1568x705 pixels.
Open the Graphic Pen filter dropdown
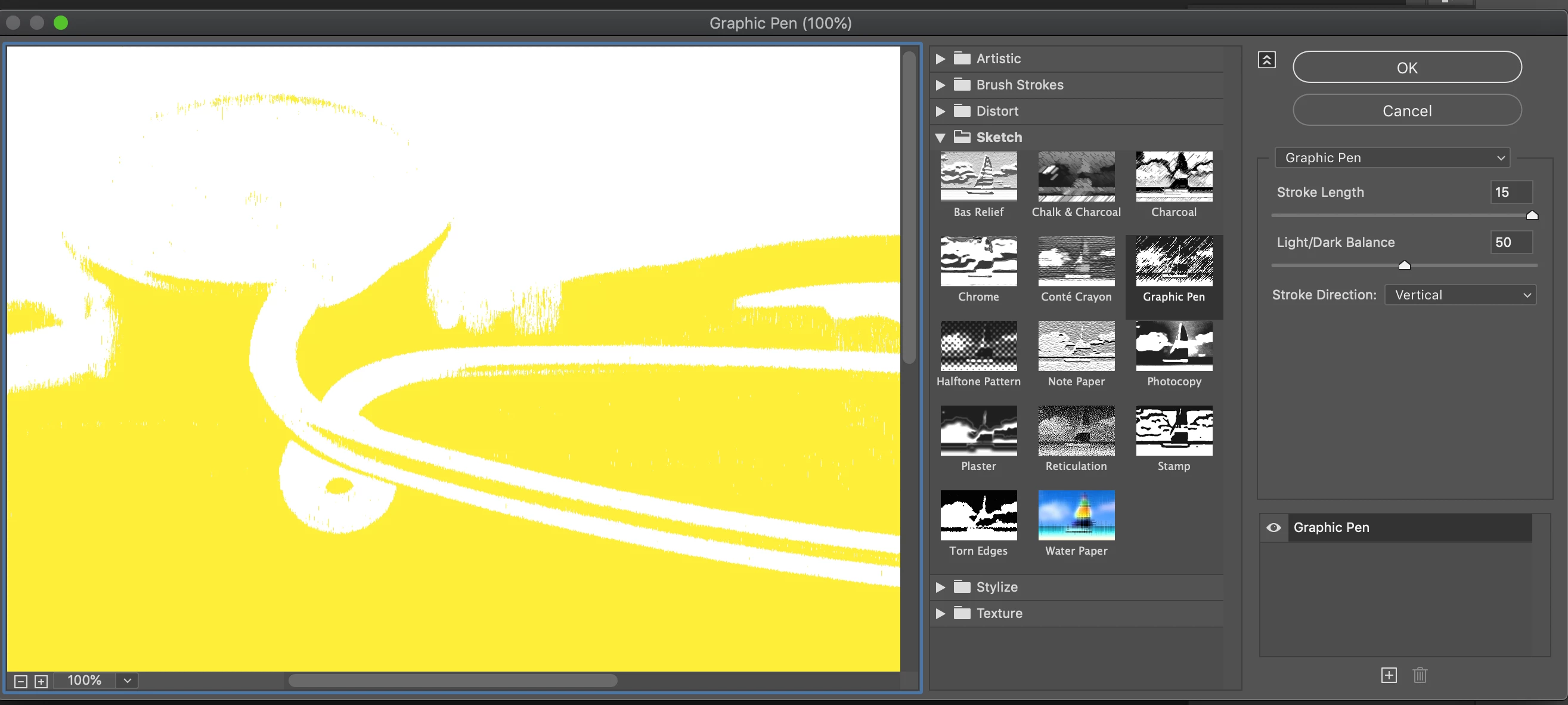coord(1392,157)
